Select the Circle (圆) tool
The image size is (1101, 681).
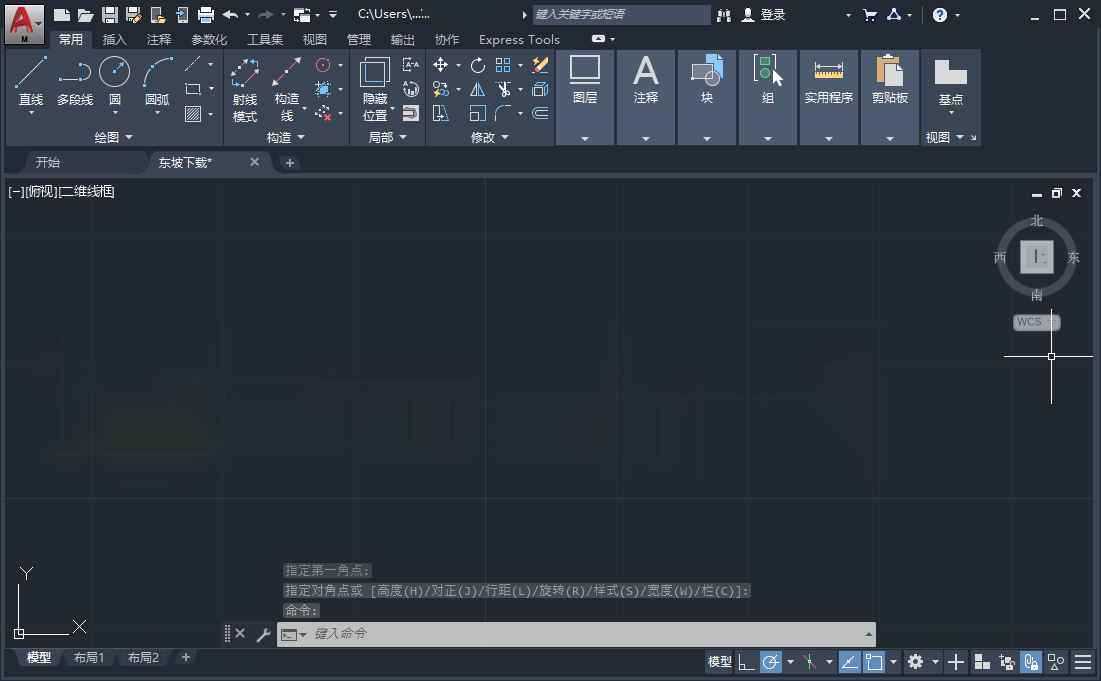114,82
